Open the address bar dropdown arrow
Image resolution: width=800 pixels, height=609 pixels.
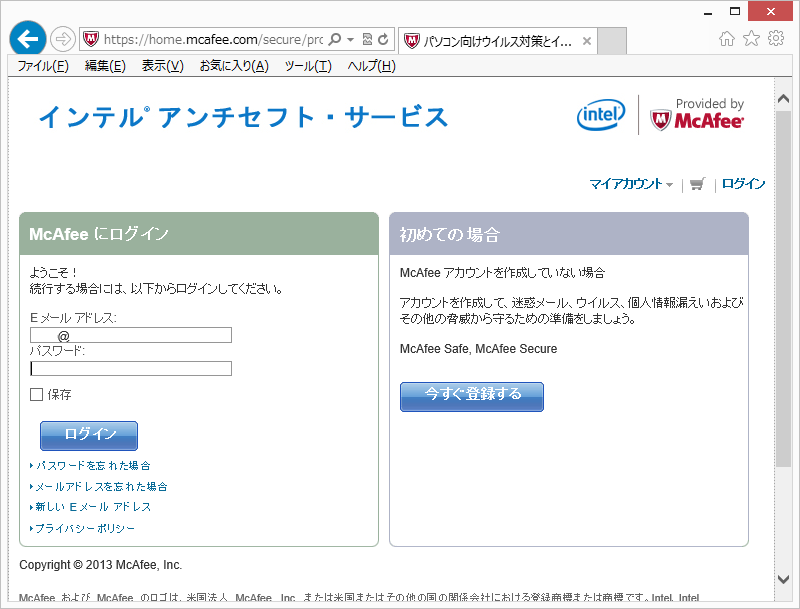351,39
